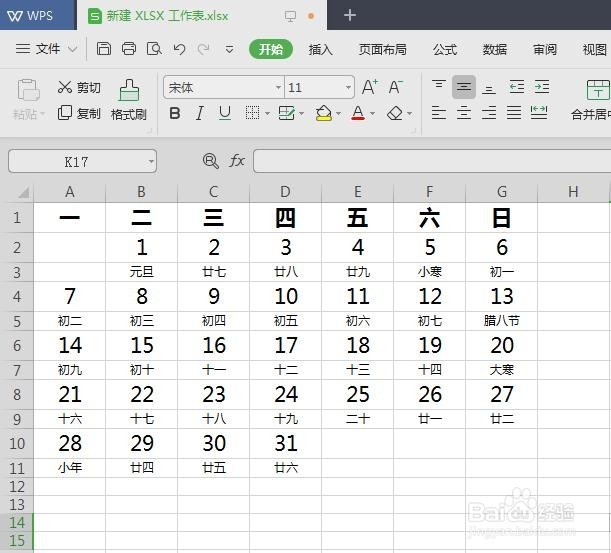The width and height of the screenshot is (611, 553).
Task: Expand the Name Box K17 dropdown
Action: 151,161
